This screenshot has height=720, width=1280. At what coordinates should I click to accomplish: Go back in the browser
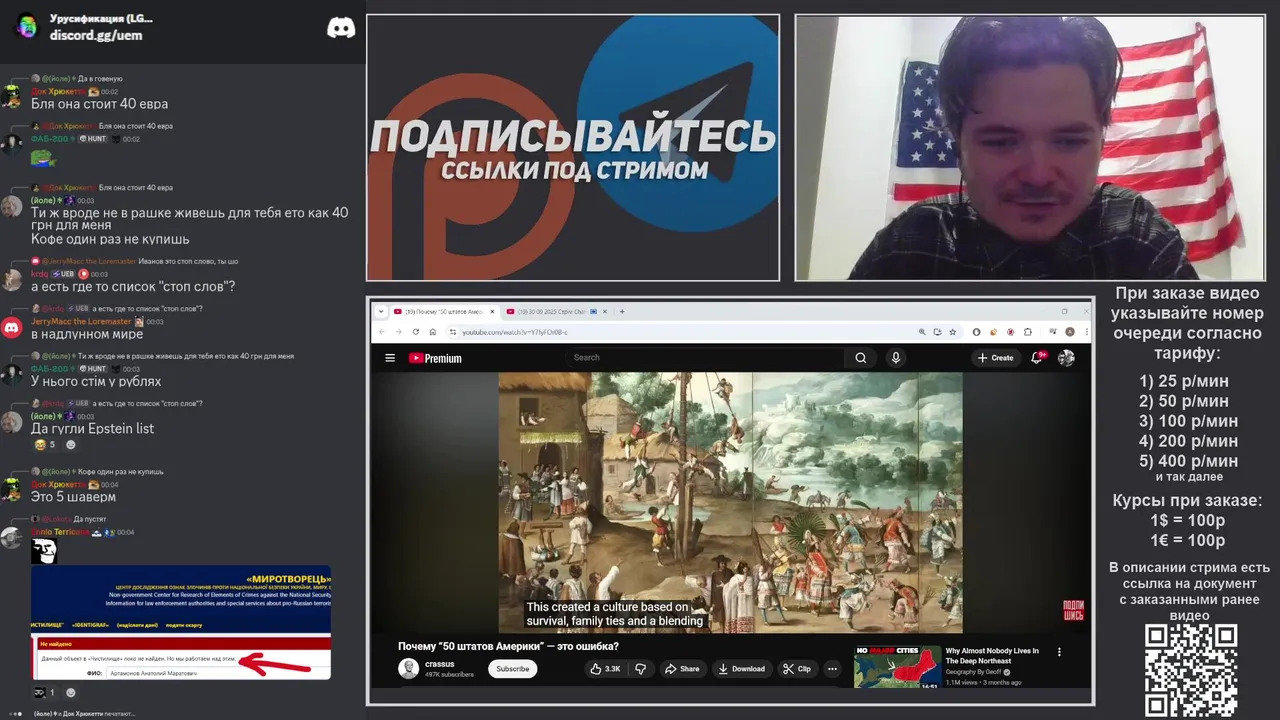pyautogui.click(x=381, y=332)
